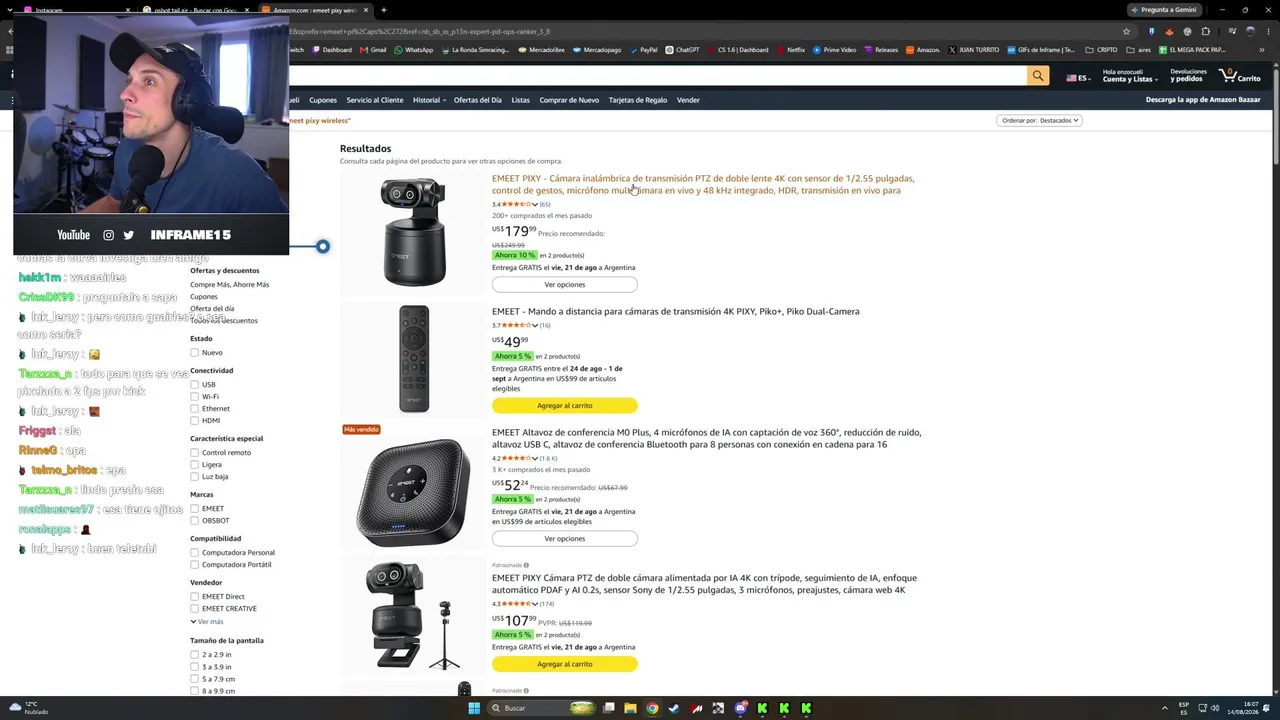The image size is (1280, 720).
Task: Open Steam from the taskbar
Action: (x=674, y=708)
